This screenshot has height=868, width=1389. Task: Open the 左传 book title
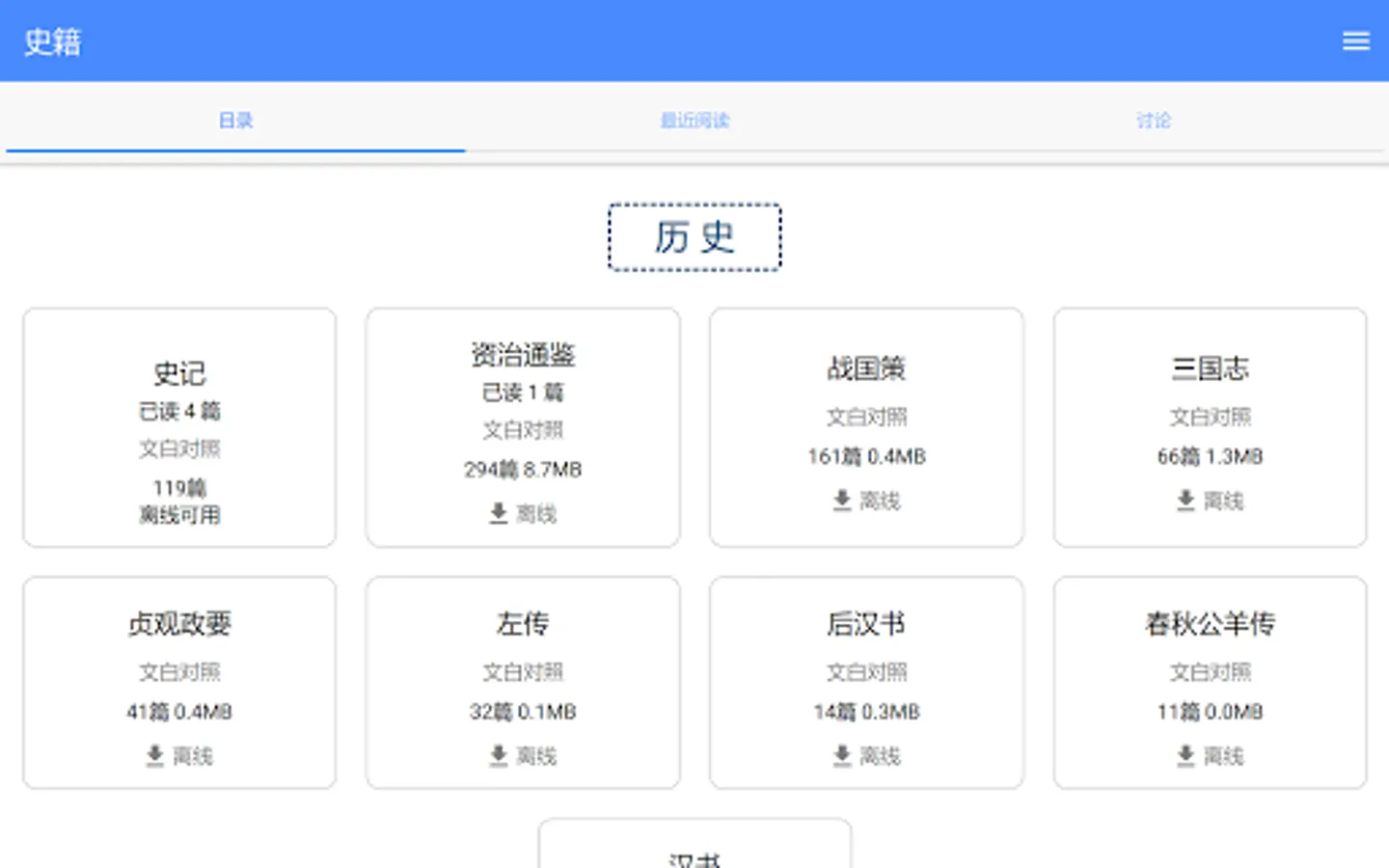coord(523,624)
